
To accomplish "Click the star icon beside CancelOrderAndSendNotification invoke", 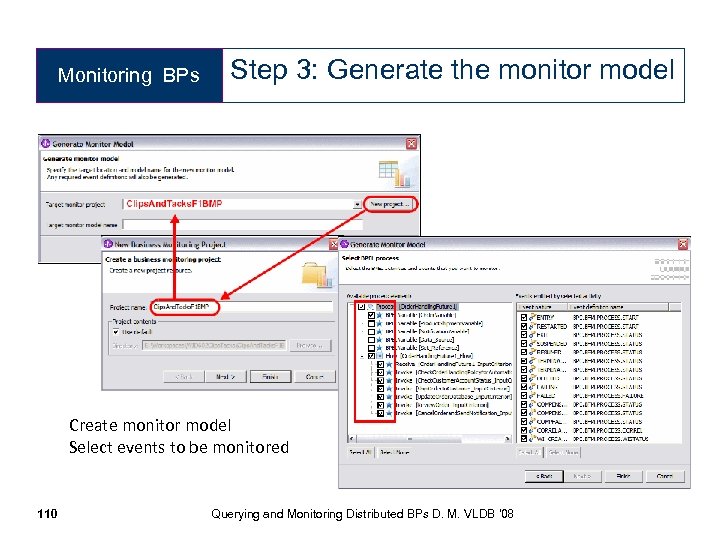I will (x=389, y=413).
